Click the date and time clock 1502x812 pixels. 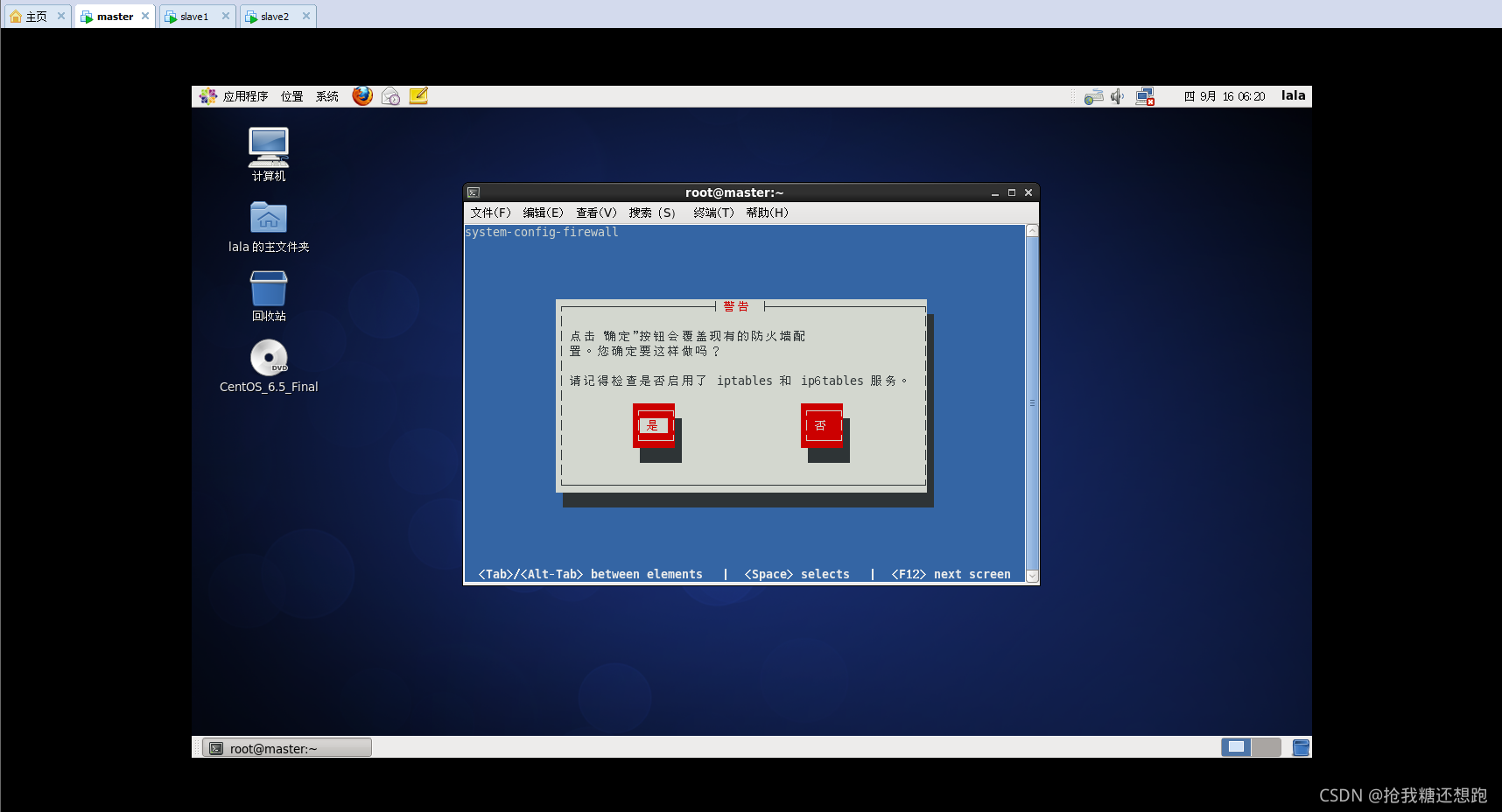pyautogui.click(x=1225, y=96)
